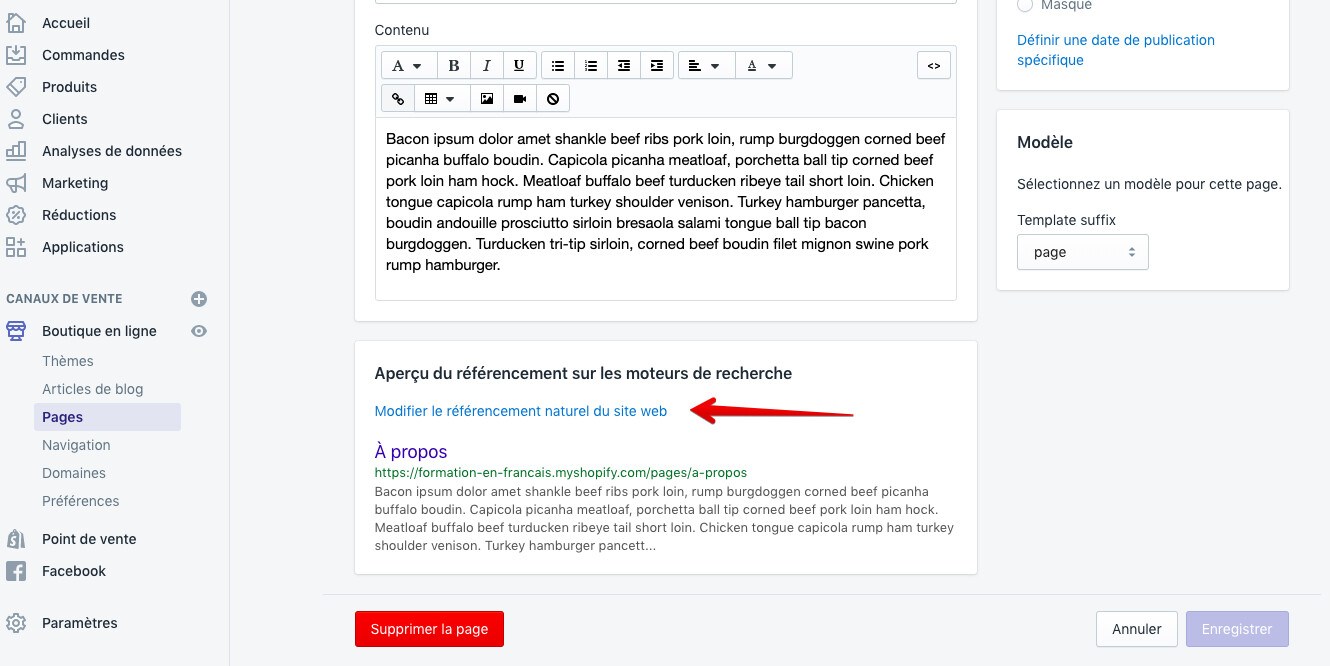
Task: Open Articles de blog
Action: 93,389
